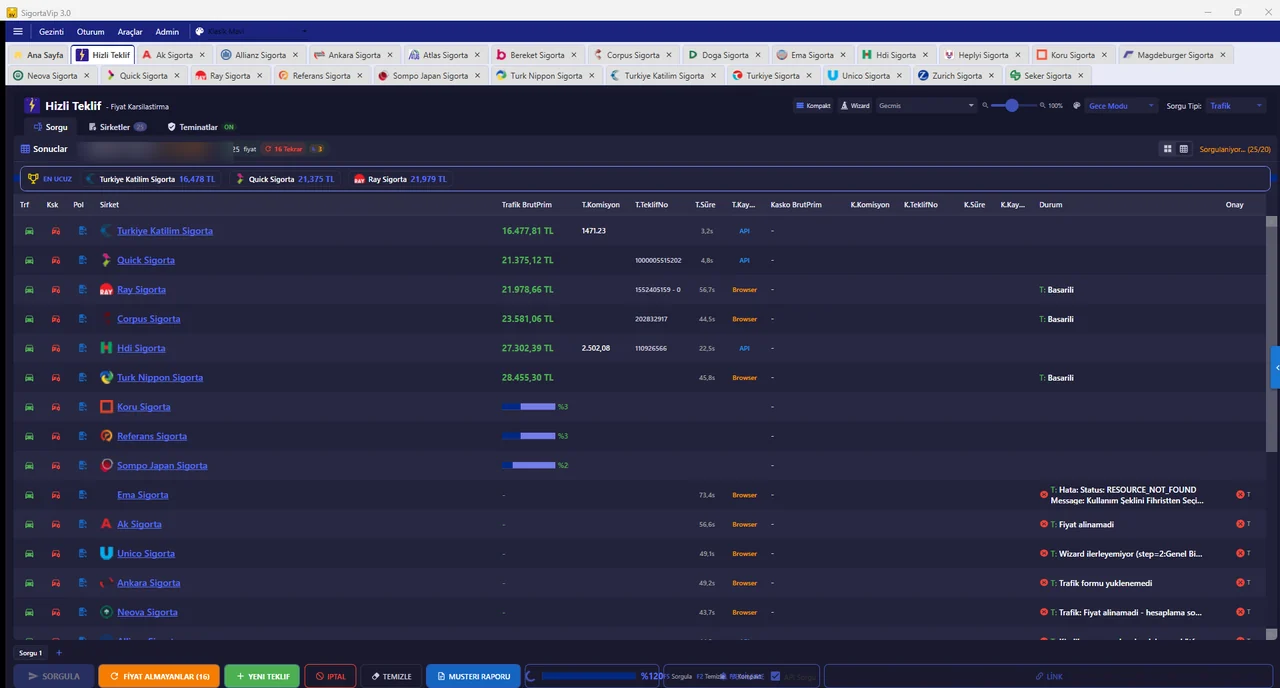This screenshot has height=688, width=1280.
Task: Click red kasko car icon for Ray Sigorta
Action: 55,290
